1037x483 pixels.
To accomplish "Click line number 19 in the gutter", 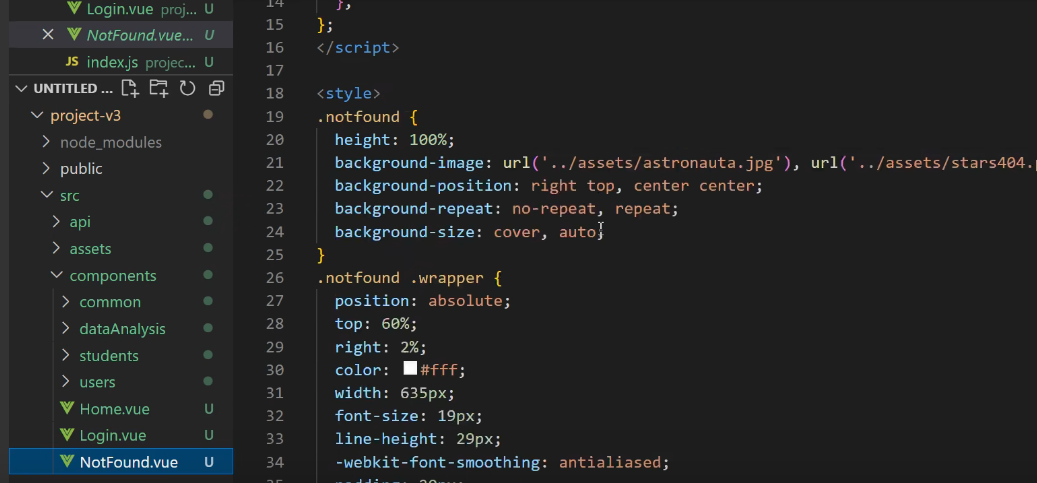I will pos(274,116).
